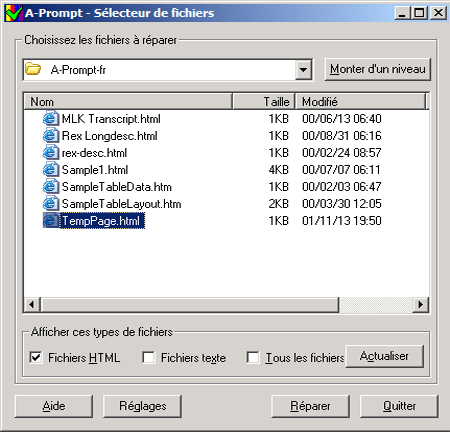
Task: Sort files by the Modifié column header
Action: click(x=361, y=101)
